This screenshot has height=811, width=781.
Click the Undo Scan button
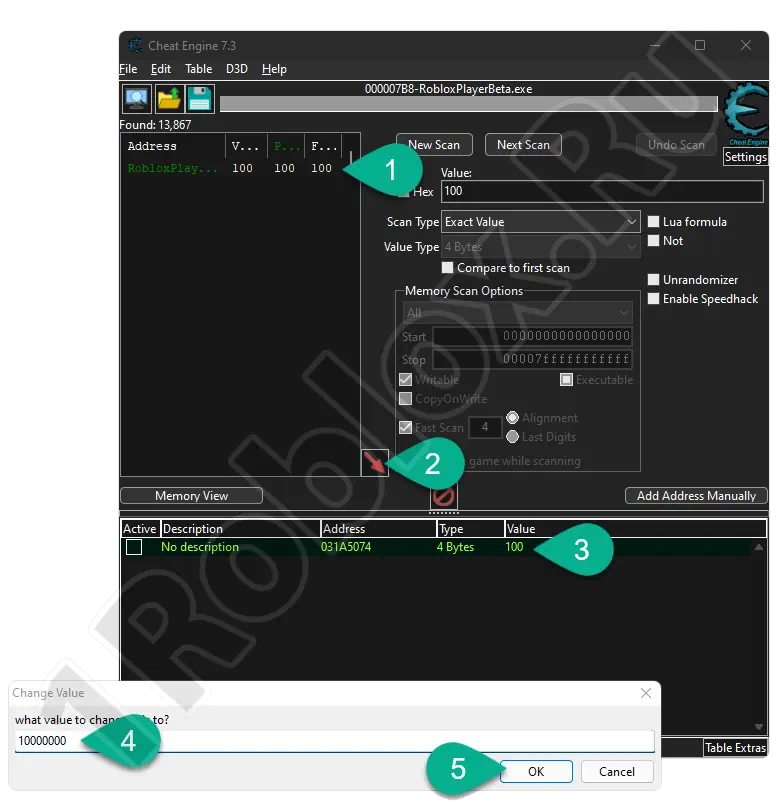677,145
